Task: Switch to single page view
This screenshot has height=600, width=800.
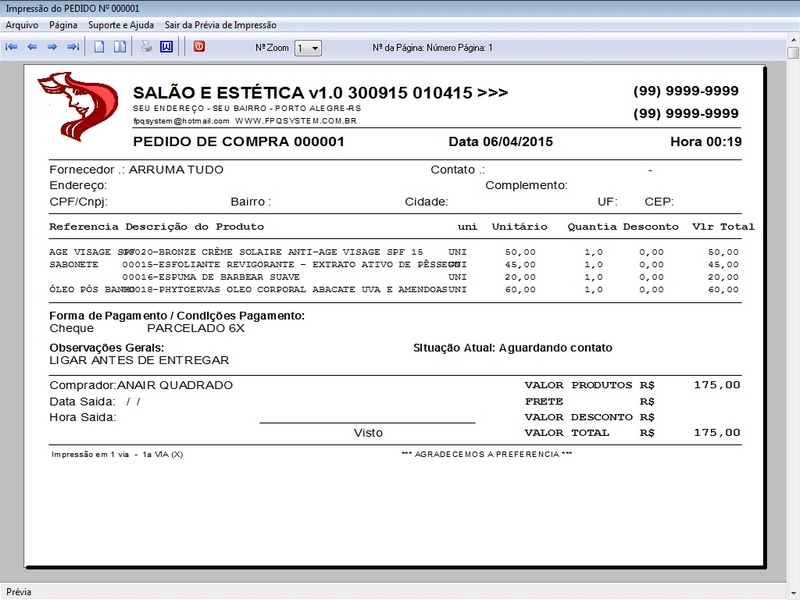Action: [99, 47]
